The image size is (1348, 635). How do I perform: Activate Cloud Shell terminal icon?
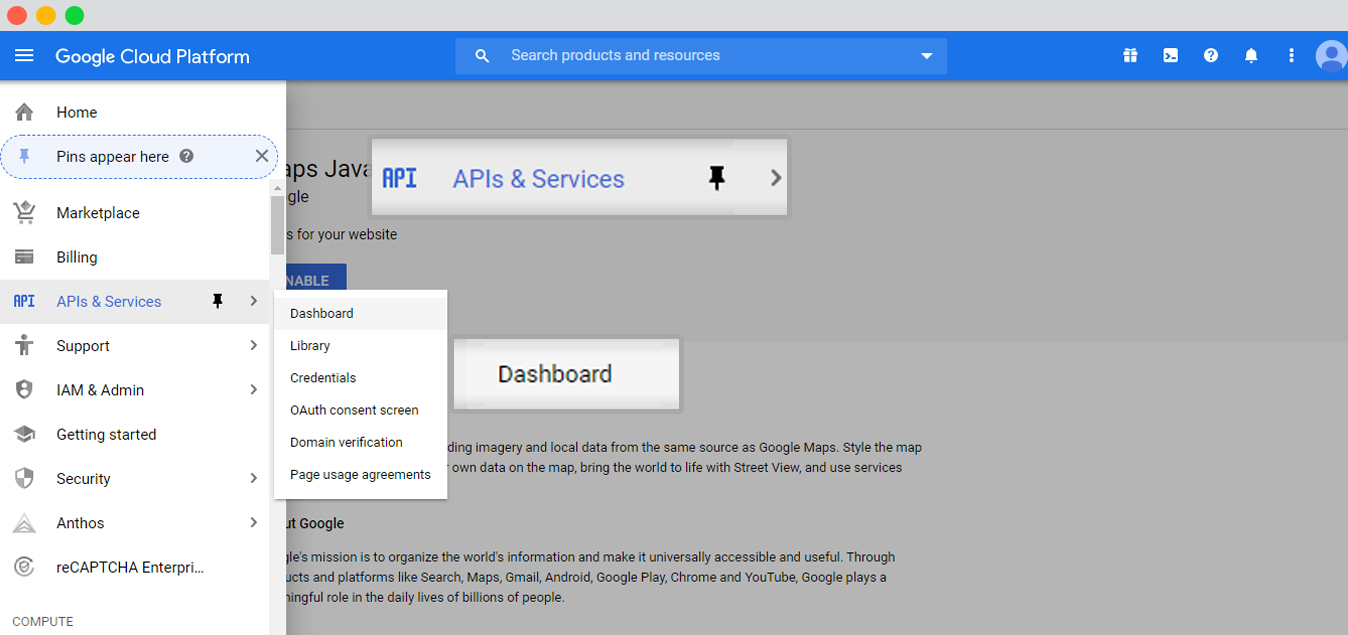pos(1170,56)
